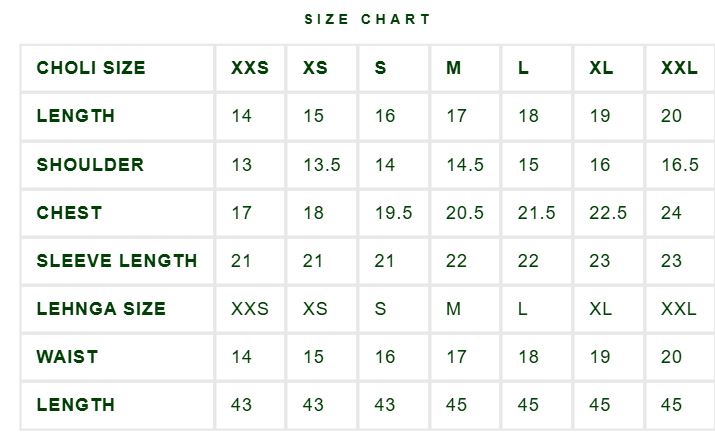The height and width of the screenshot is (443, 715).
Task: Select the CHOLI SIZE header cell
Action: [117, 68]
